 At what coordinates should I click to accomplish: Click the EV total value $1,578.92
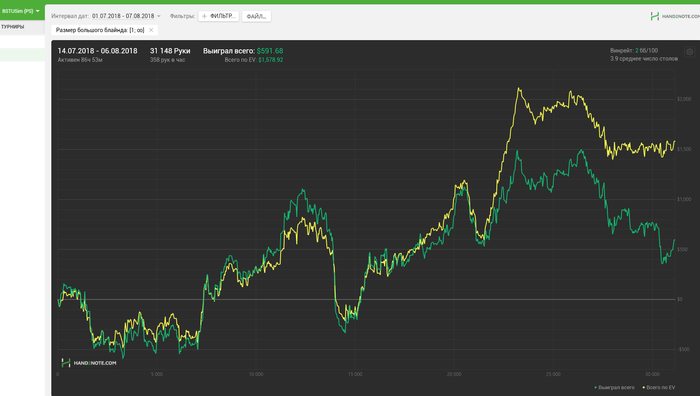point(271,60)
